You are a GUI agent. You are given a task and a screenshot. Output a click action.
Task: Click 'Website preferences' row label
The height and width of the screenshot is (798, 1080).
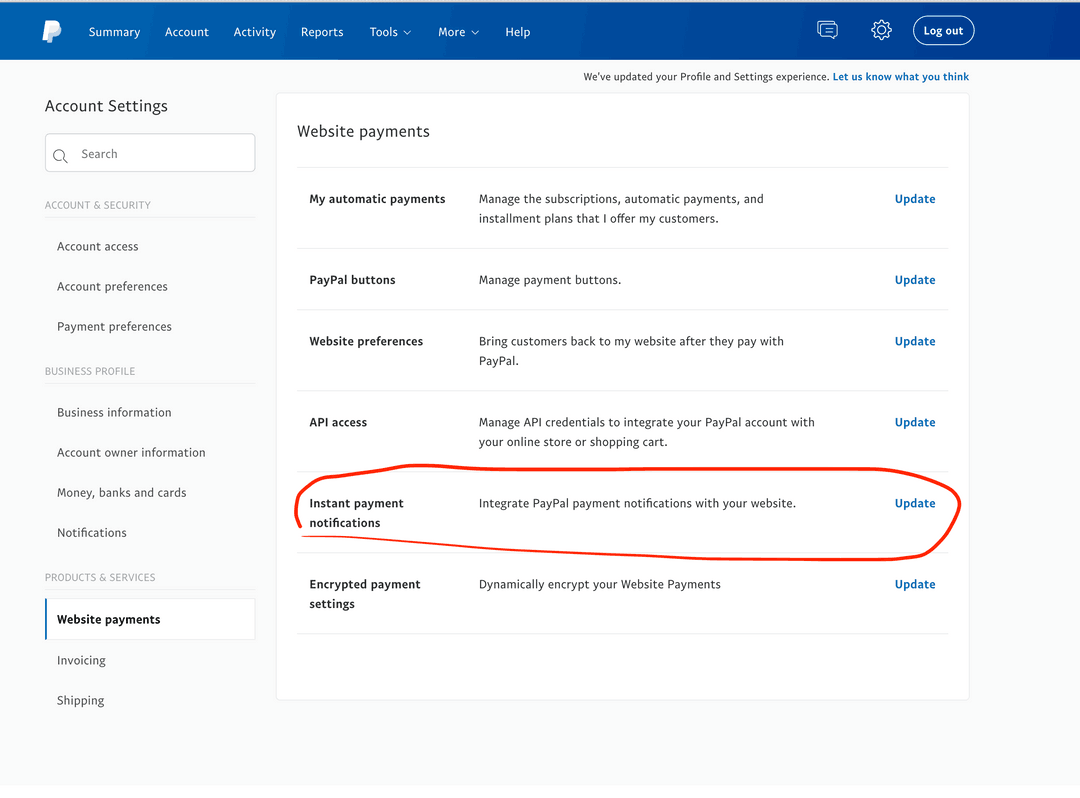pyautogui.click(x=366, y=342)
